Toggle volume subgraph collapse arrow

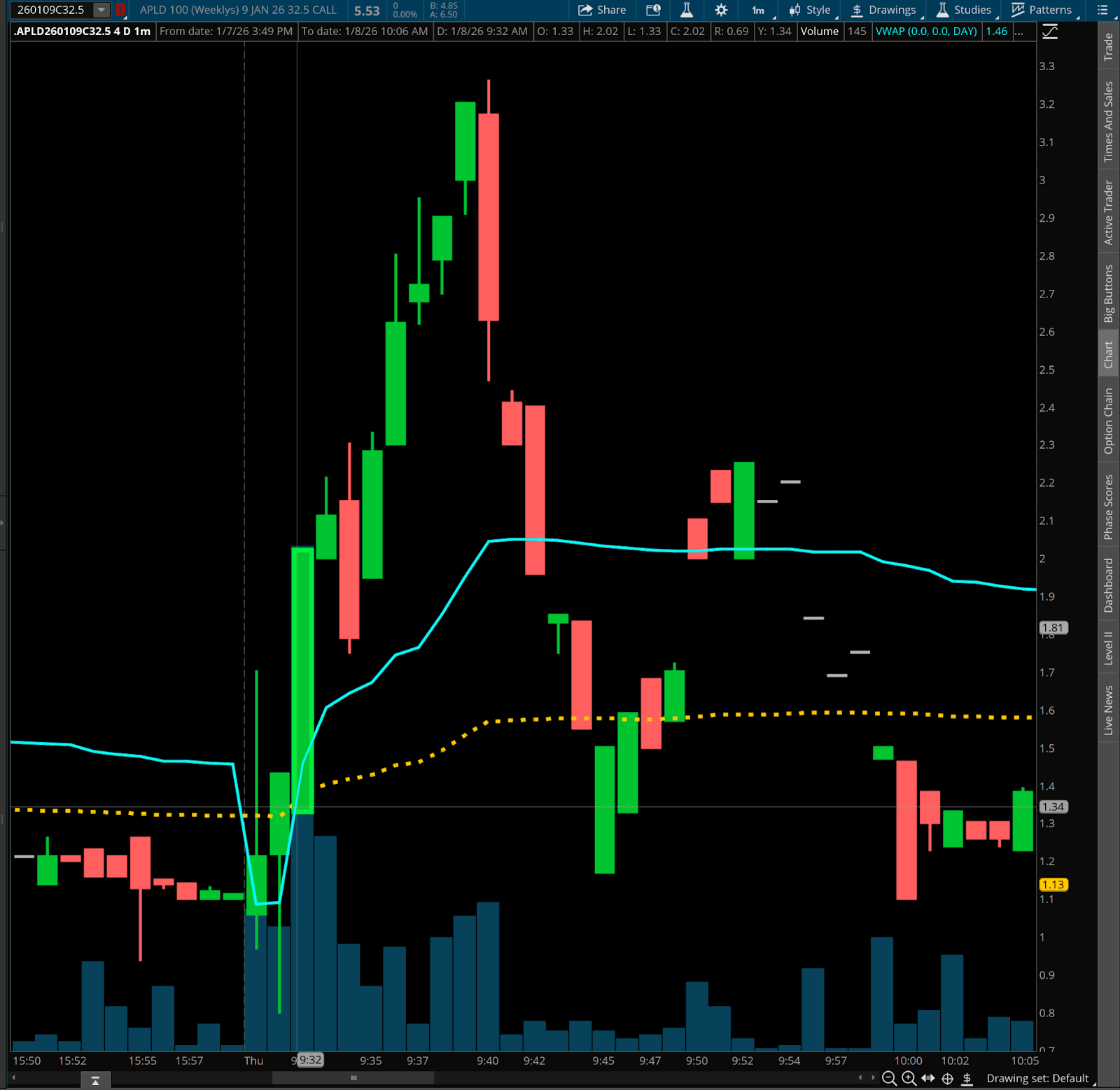[95, 1081]
